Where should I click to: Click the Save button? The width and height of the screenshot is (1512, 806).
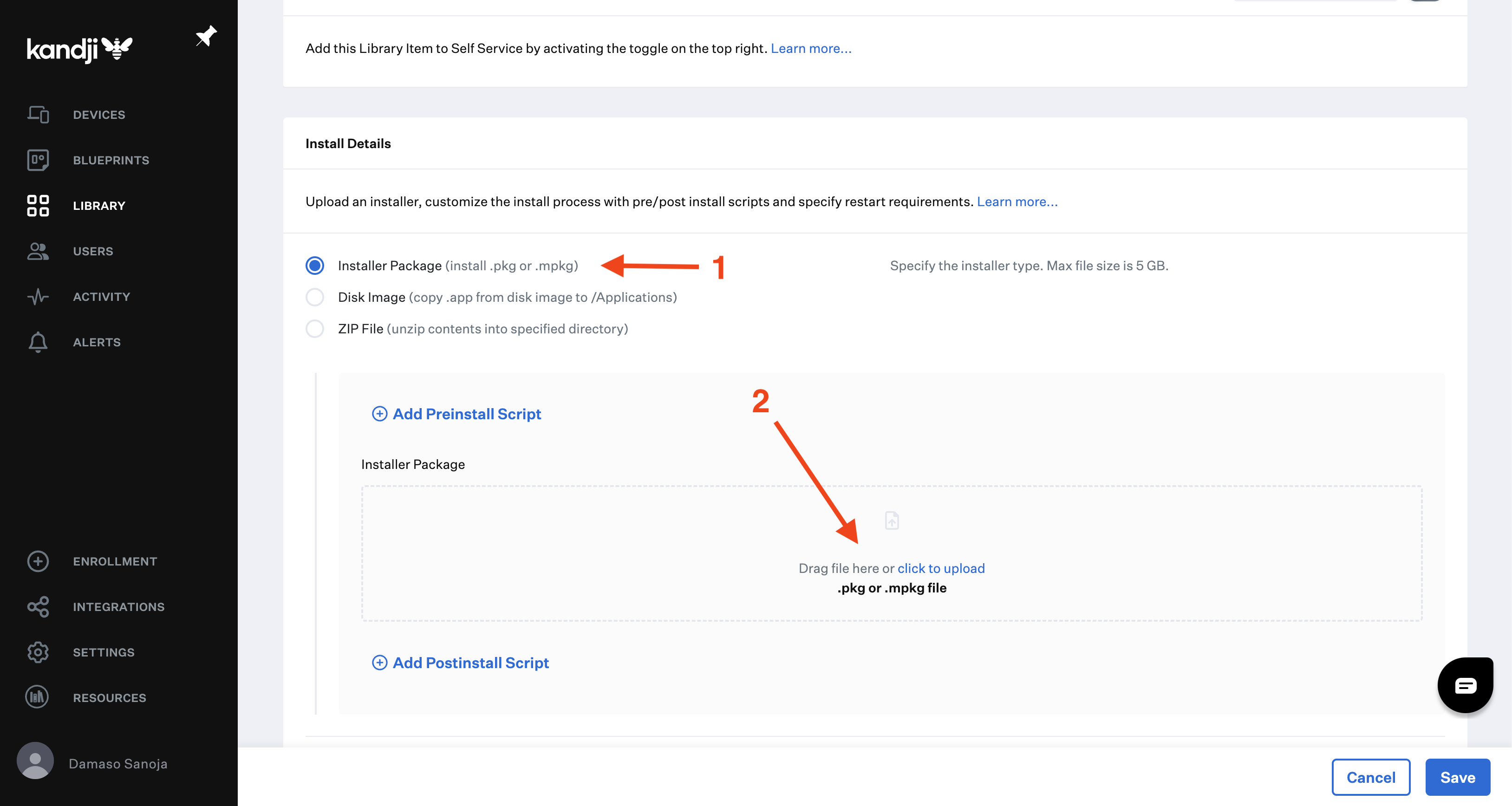tap(1457, 777)
